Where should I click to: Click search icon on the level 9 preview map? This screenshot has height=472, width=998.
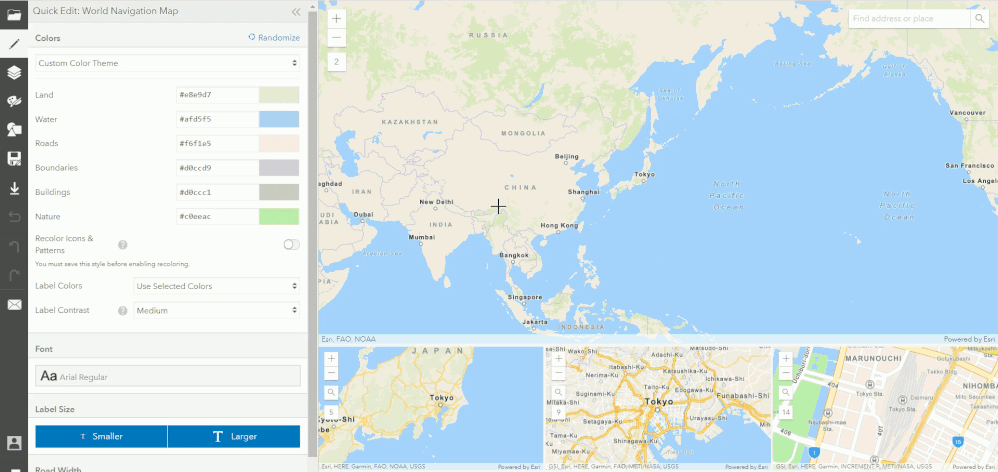559,392
